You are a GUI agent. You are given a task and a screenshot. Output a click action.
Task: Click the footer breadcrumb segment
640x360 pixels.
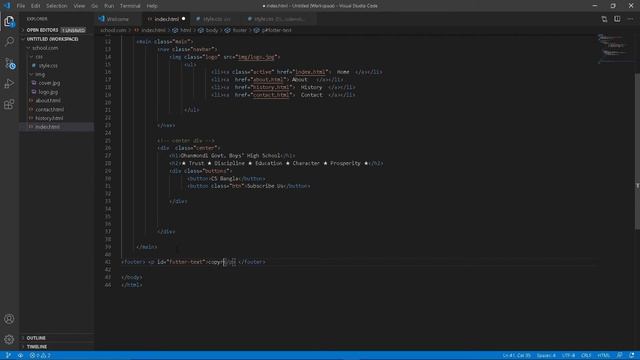point(239,30)
